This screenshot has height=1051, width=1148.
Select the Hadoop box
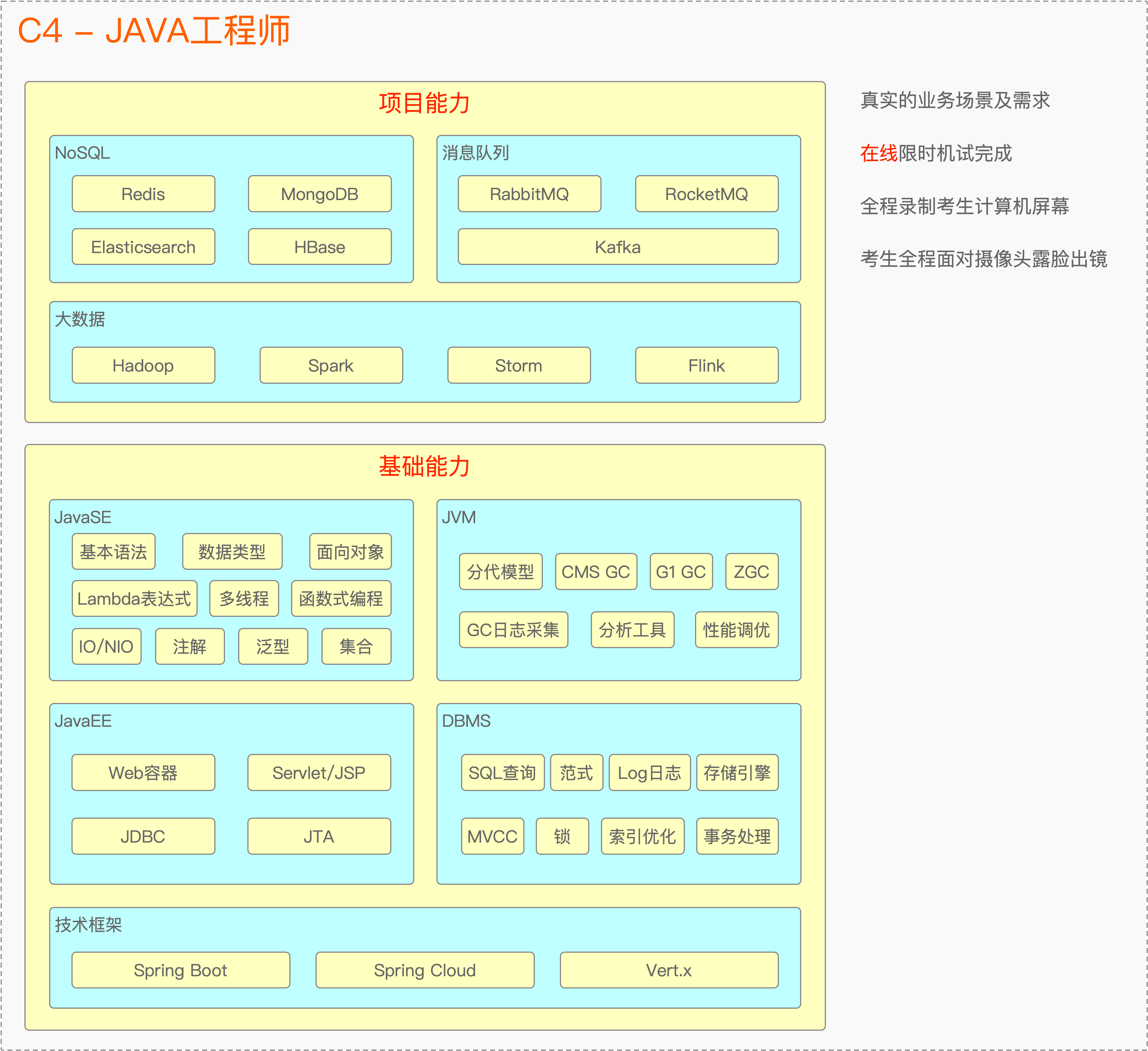[143, 365]
